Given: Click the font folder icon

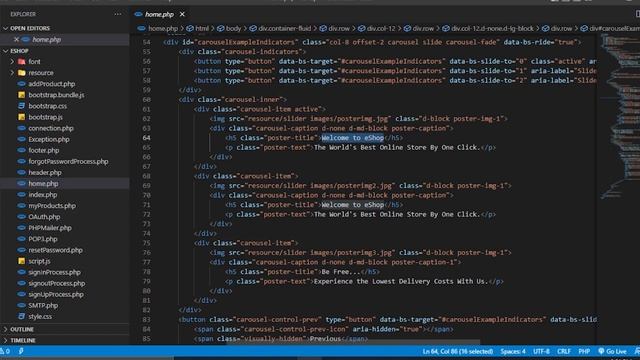Looking at the screenshot, I should pos(22,62).
